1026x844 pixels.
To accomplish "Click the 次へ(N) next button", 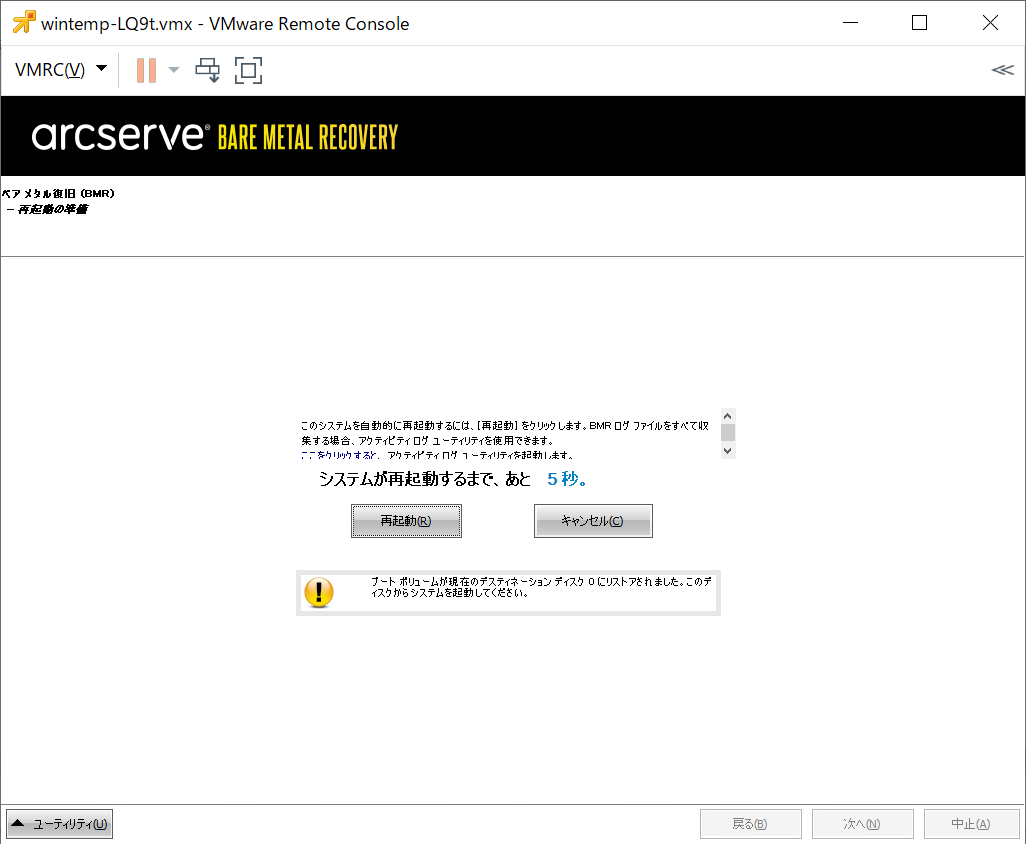I will point(862,824).
